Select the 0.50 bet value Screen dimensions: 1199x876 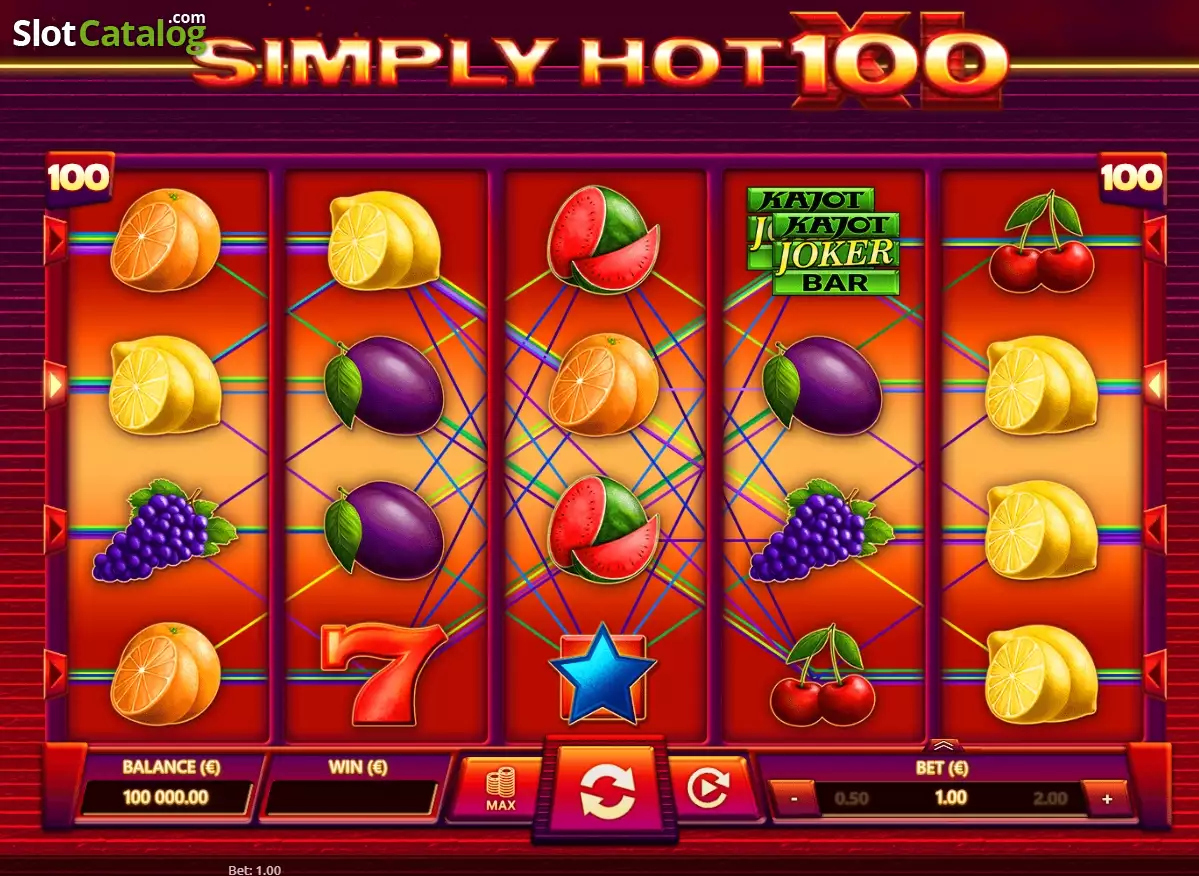point(851,799)
